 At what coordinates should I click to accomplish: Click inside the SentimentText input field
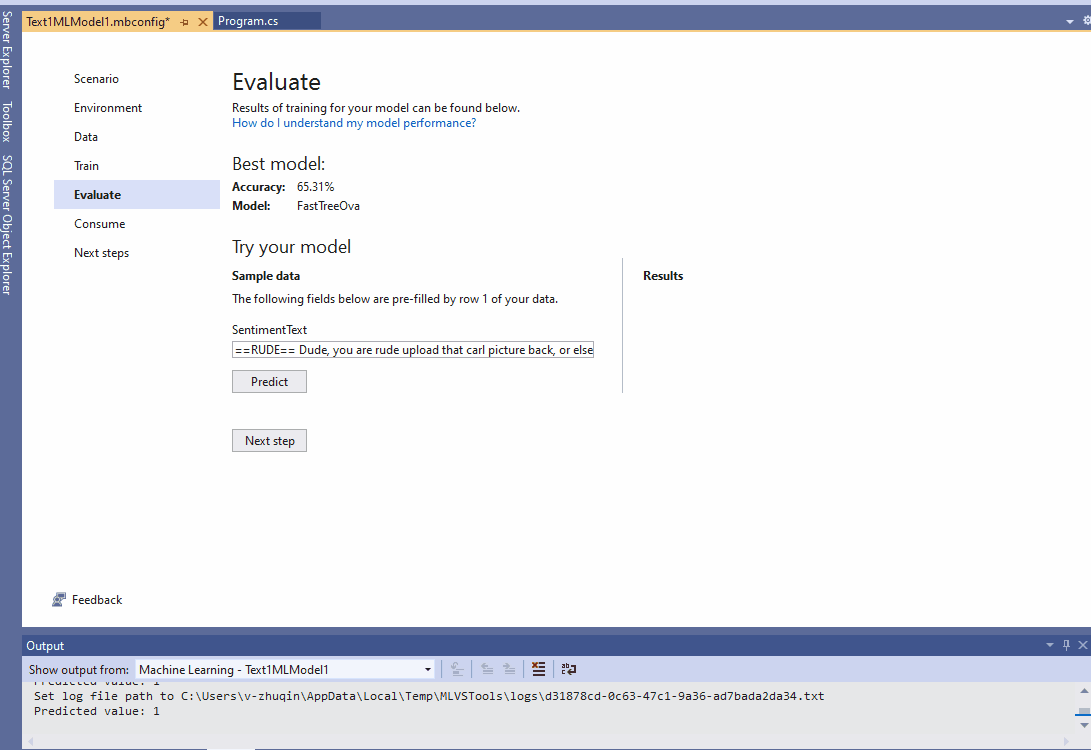[412, 349]
